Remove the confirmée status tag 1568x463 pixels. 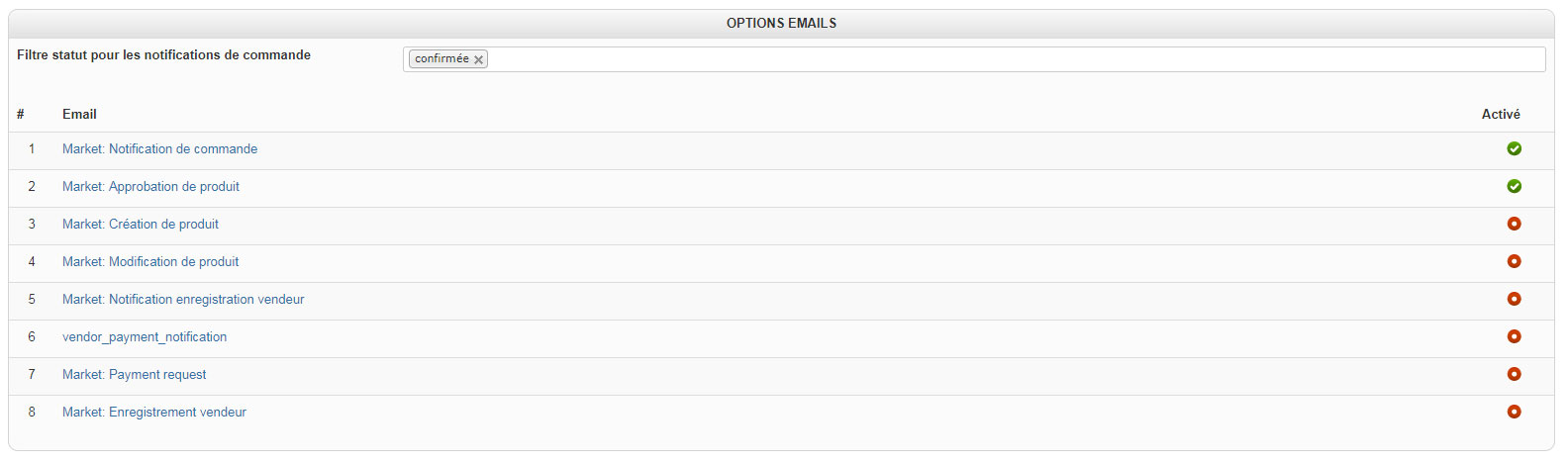click(x=479, y=60)
